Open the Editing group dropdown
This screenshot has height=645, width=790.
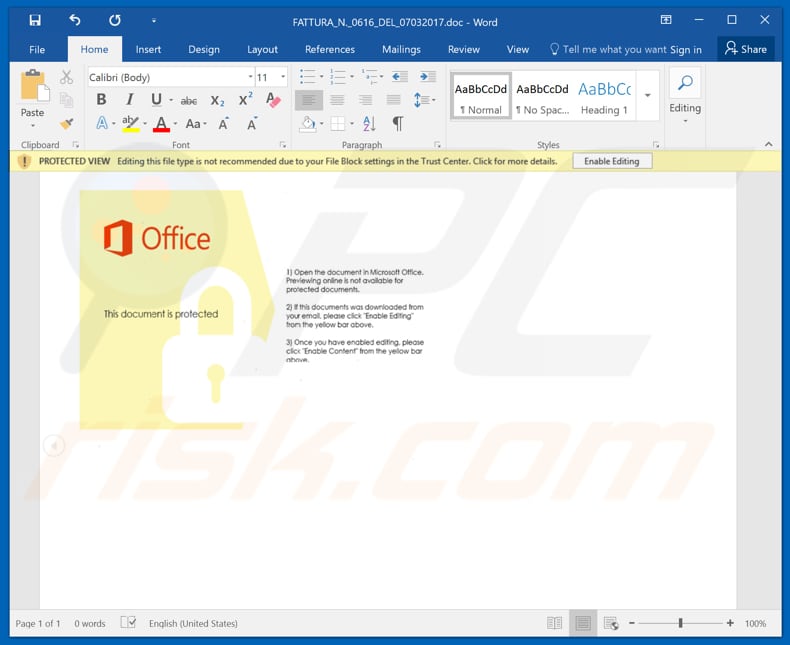685,96
